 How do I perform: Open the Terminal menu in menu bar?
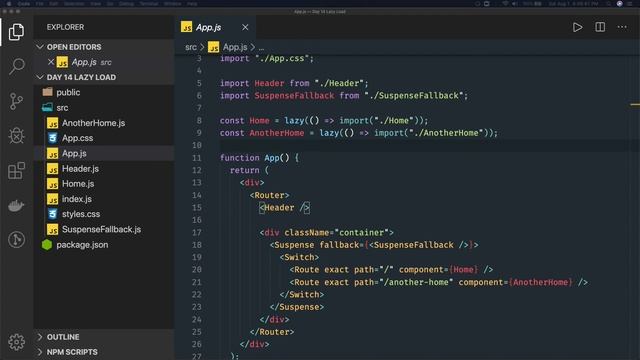(149, 4)
